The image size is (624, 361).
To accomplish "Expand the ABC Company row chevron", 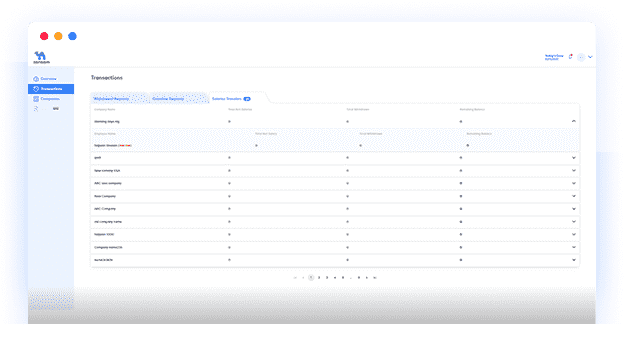I will (x=573, y=209).
